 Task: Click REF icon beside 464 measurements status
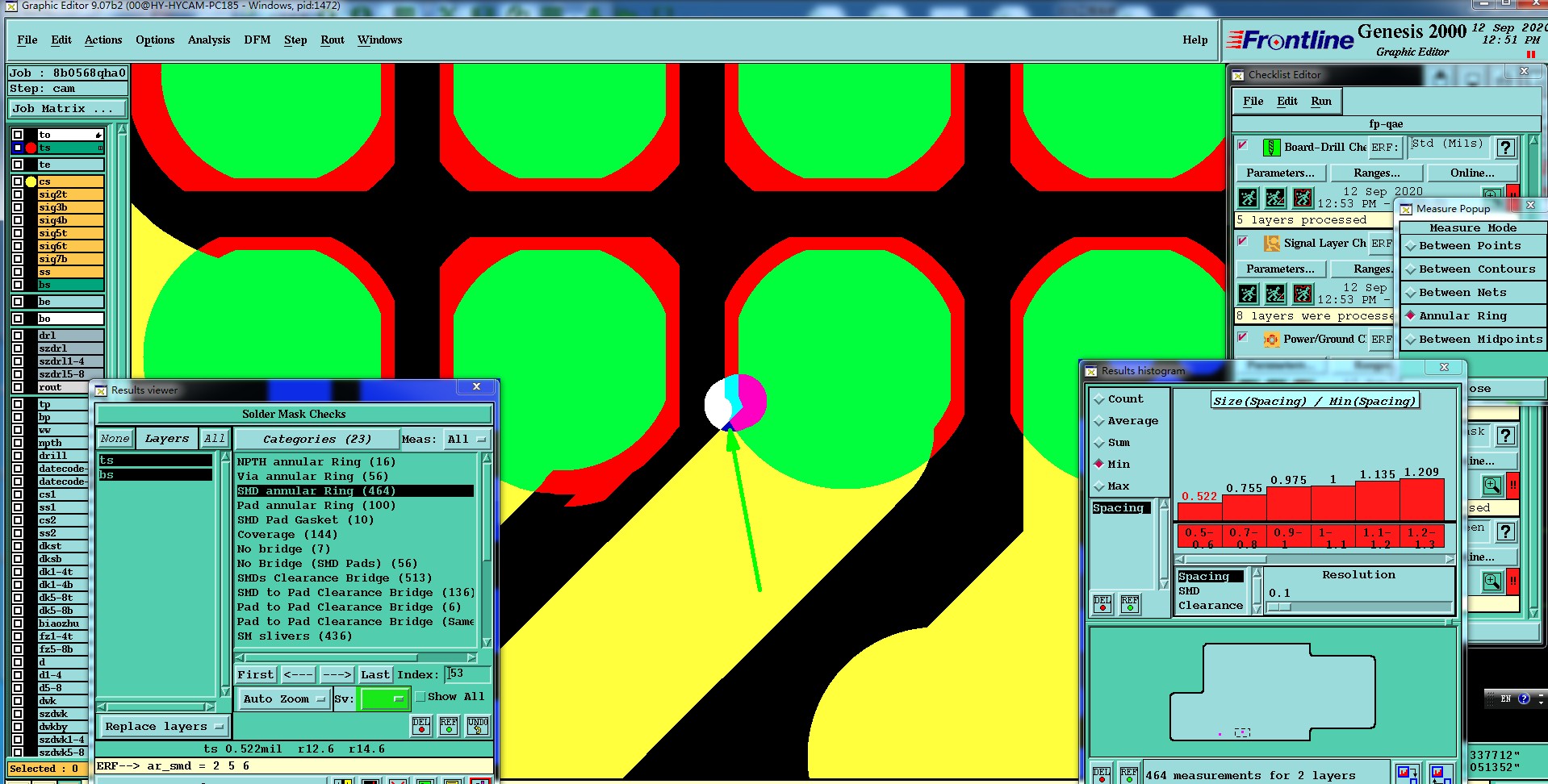pyautogui.click(x=1129, y=774)
